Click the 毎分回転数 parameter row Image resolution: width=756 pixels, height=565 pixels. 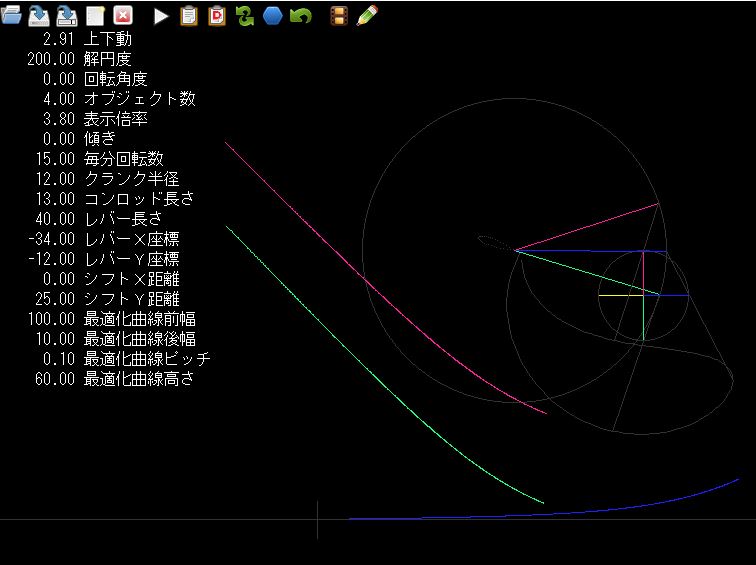(x=99, y=159)
